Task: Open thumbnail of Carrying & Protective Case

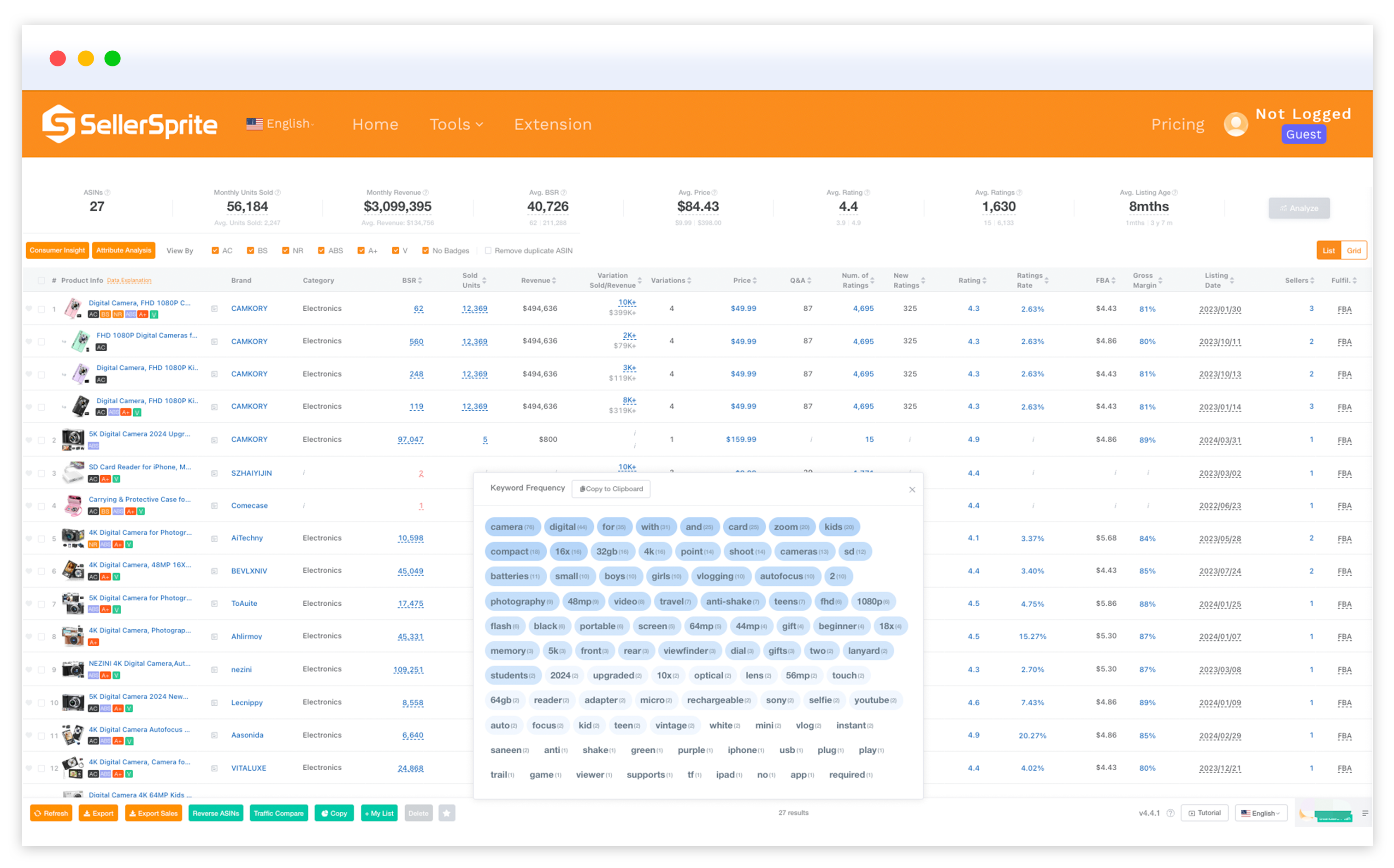Action: click(73, 506)
